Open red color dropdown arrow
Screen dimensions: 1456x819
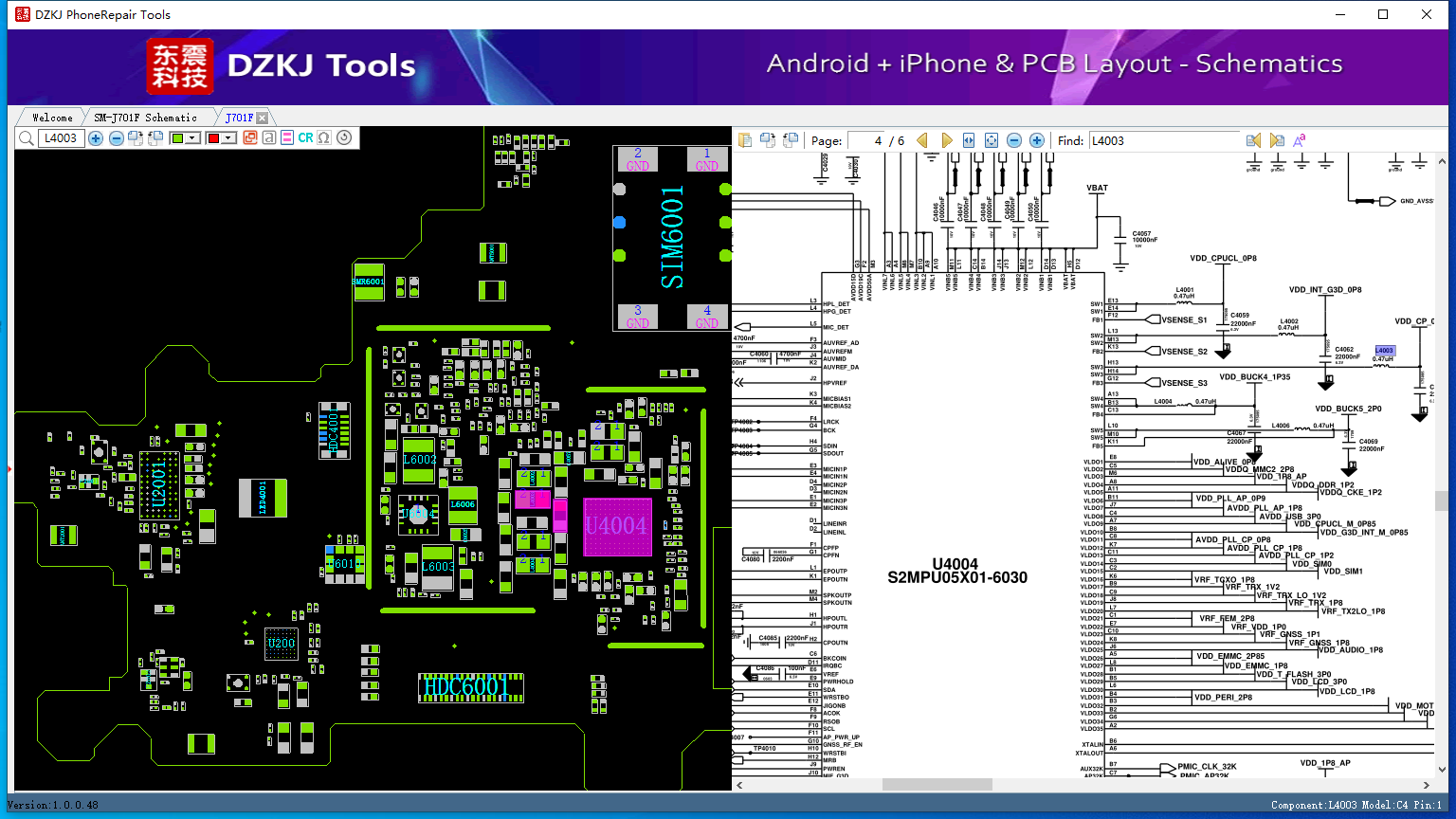pyautogui.click(x=228, y=138)
